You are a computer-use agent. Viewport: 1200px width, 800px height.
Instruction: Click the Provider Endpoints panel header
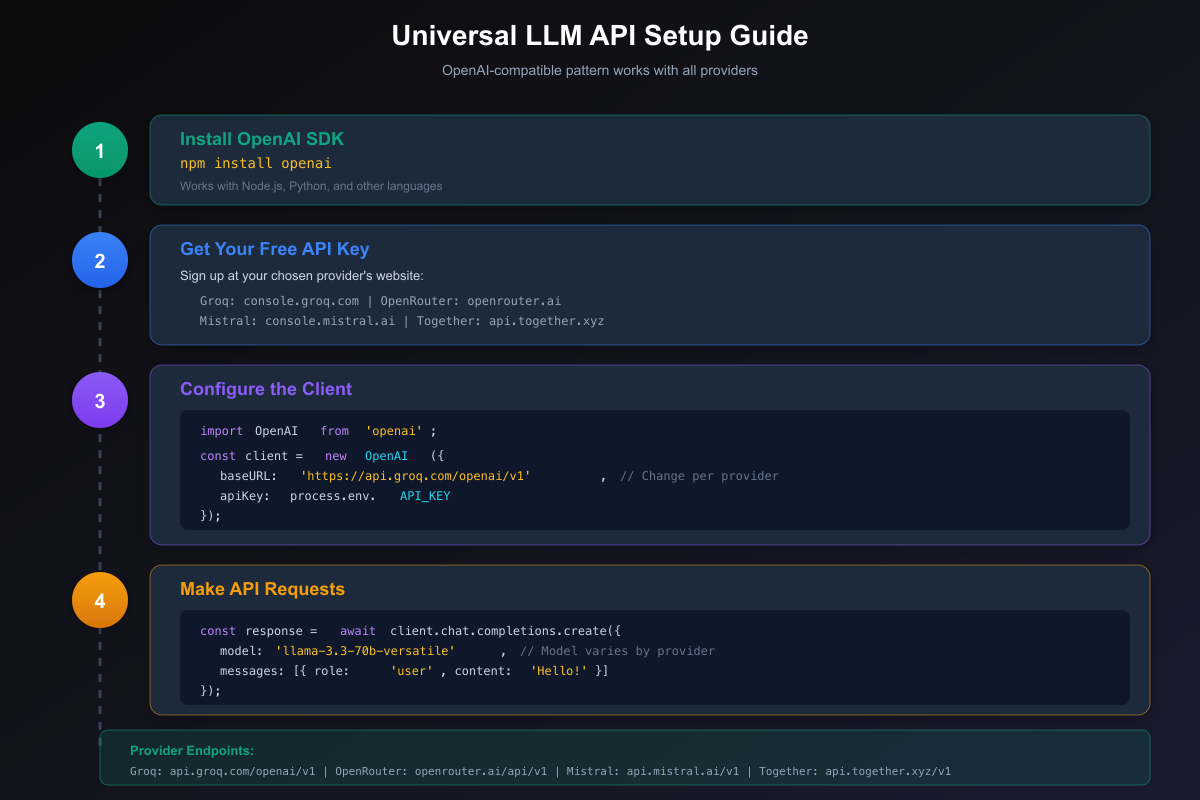pyautogui.click(x=192, y=750)
